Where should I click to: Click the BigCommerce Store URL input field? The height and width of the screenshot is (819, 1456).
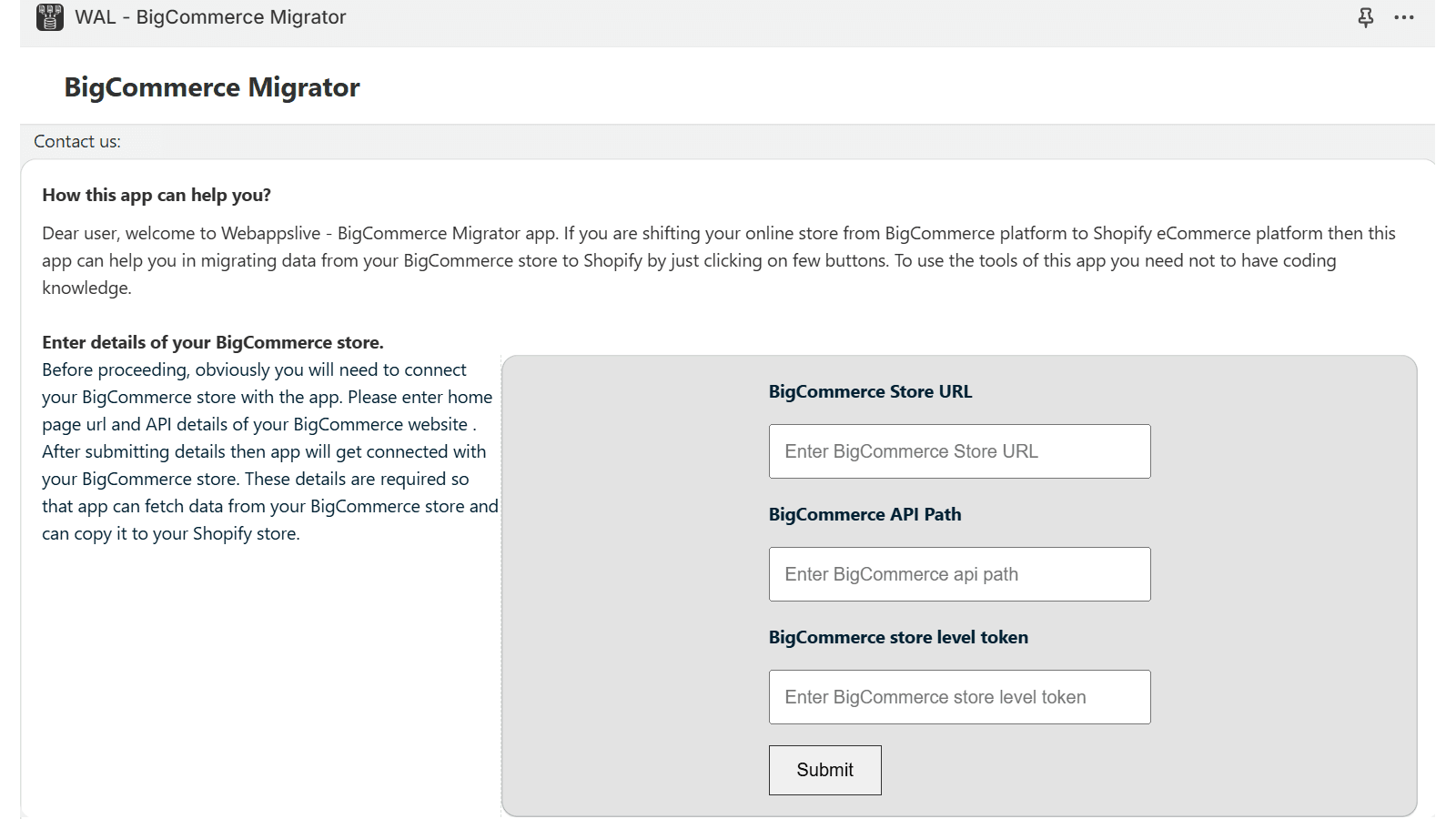coord(959,450)
